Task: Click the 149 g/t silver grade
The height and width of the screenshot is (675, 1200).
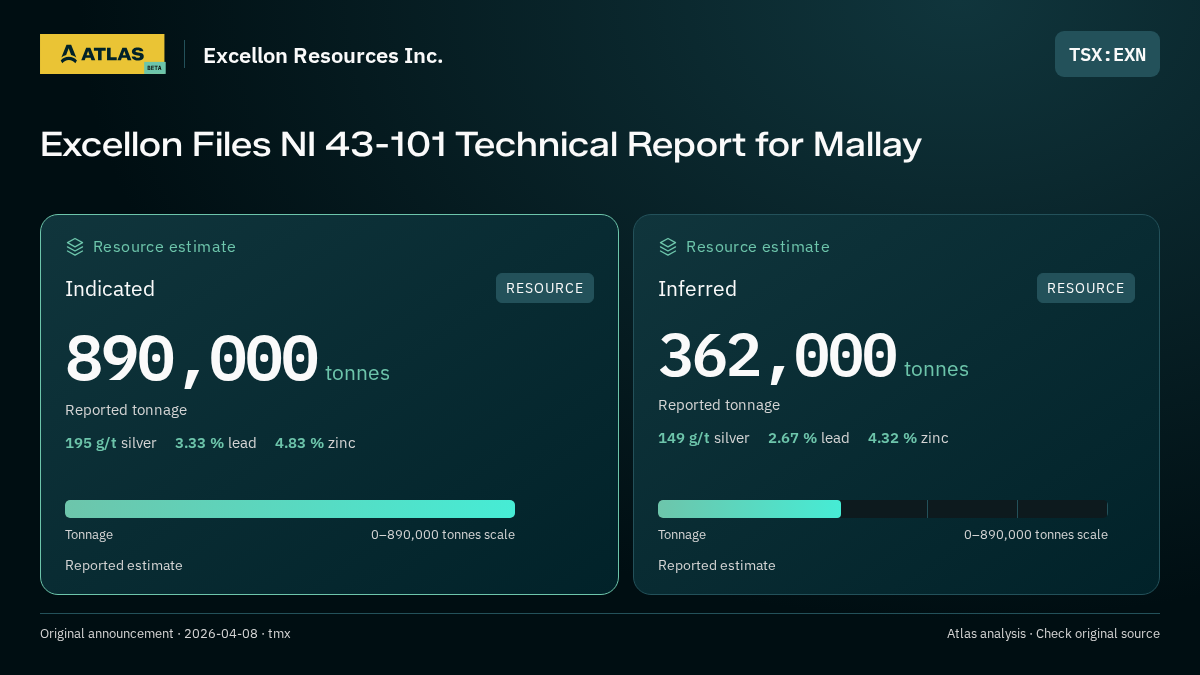Action: [x=704, y=438]
